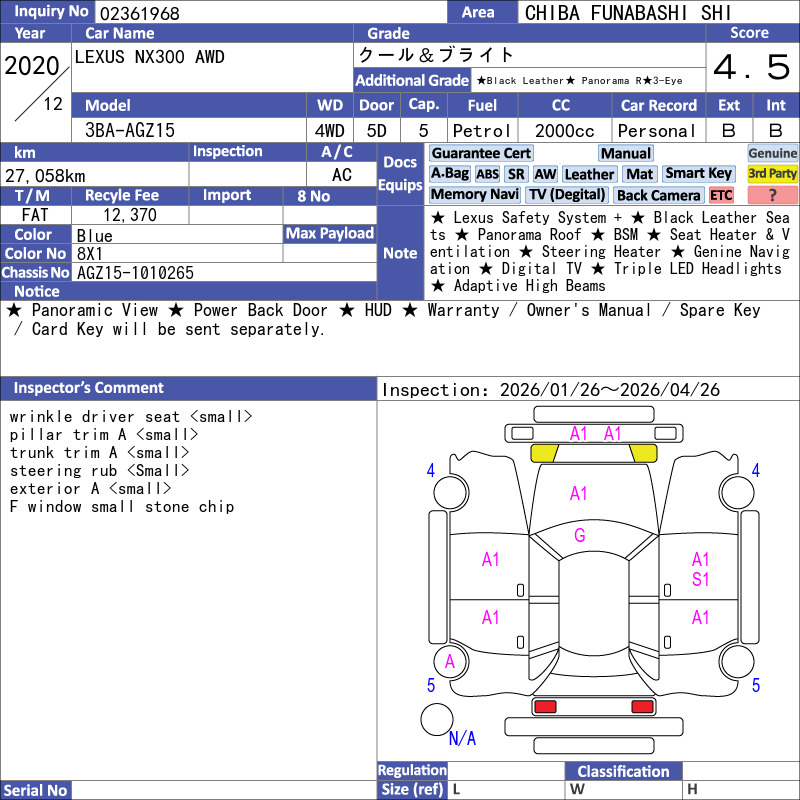
Task: Select the G mark on the windshield
Action: (579, 536)
